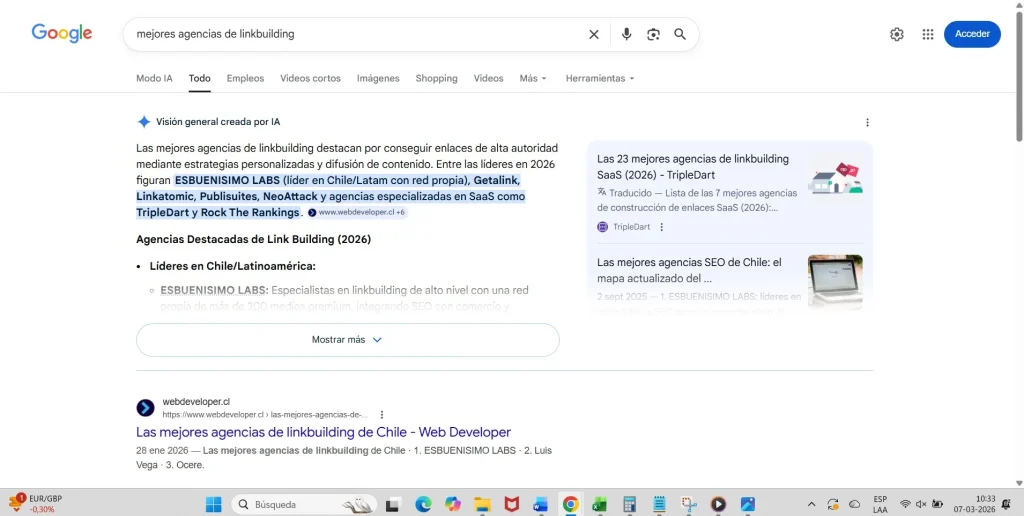The image size is (1024, 516).
Task: Show hidden system tray icons chevron
Action: pyautogui.click(x=811, y=504)
